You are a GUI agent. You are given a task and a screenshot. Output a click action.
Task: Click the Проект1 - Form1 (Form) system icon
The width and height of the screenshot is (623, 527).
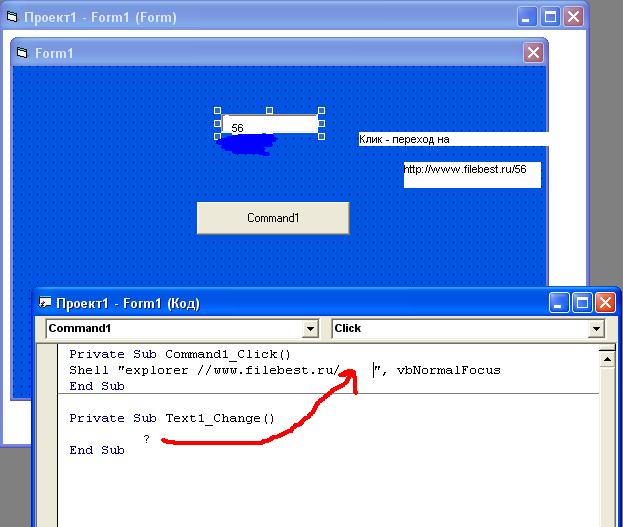pyautogui.click(x=12, y=17)
